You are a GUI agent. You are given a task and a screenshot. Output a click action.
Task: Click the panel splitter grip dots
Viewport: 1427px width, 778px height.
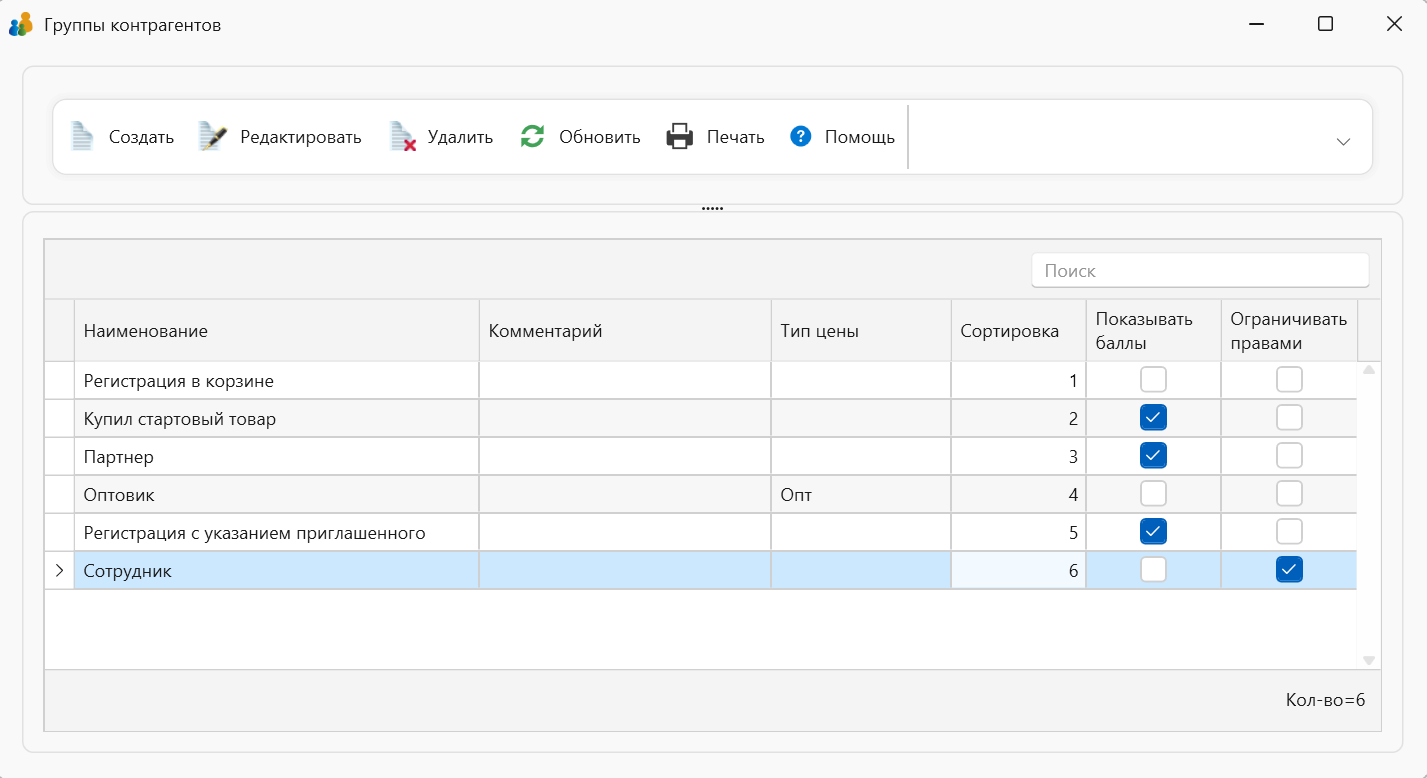point(712,208)
